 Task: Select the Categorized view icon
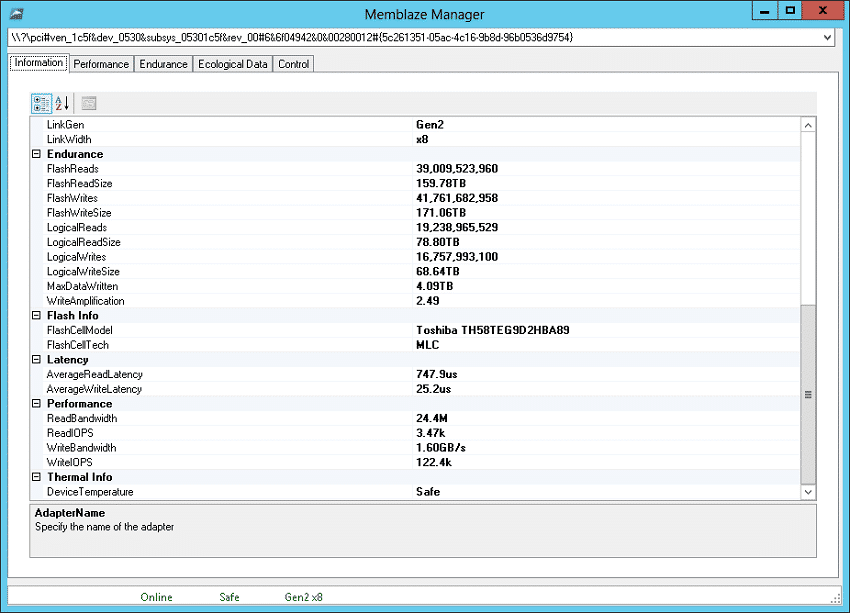[42, 103]
